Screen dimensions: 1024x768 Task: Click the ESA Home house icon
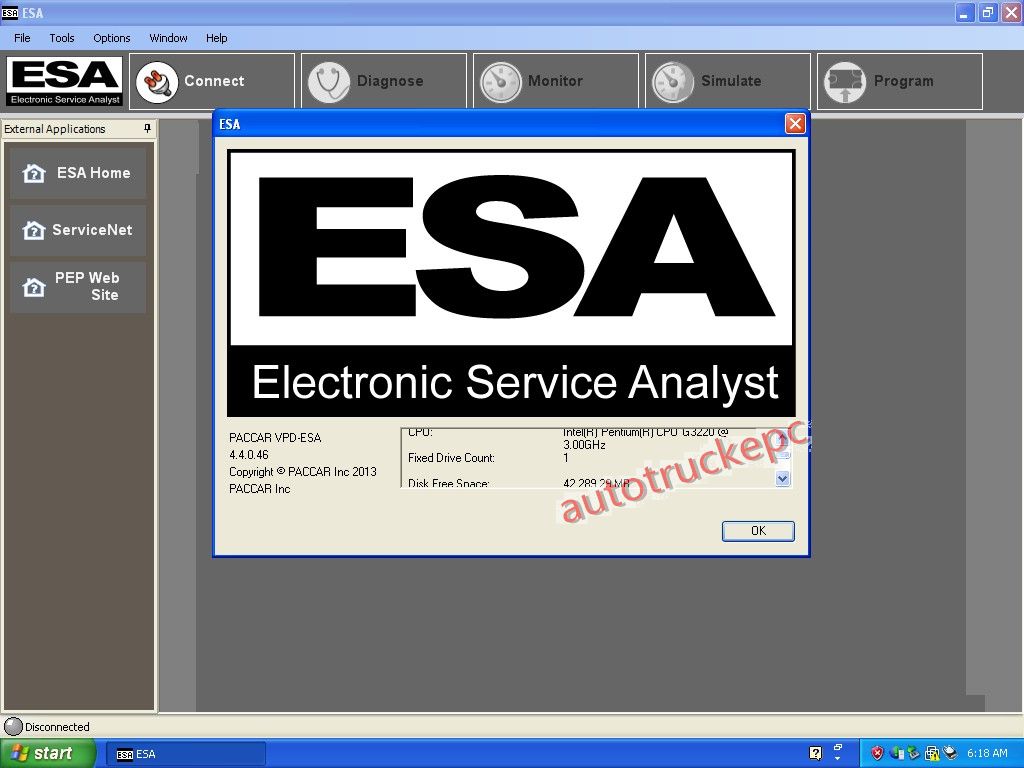pyautogui.click(x=34, y=173)
